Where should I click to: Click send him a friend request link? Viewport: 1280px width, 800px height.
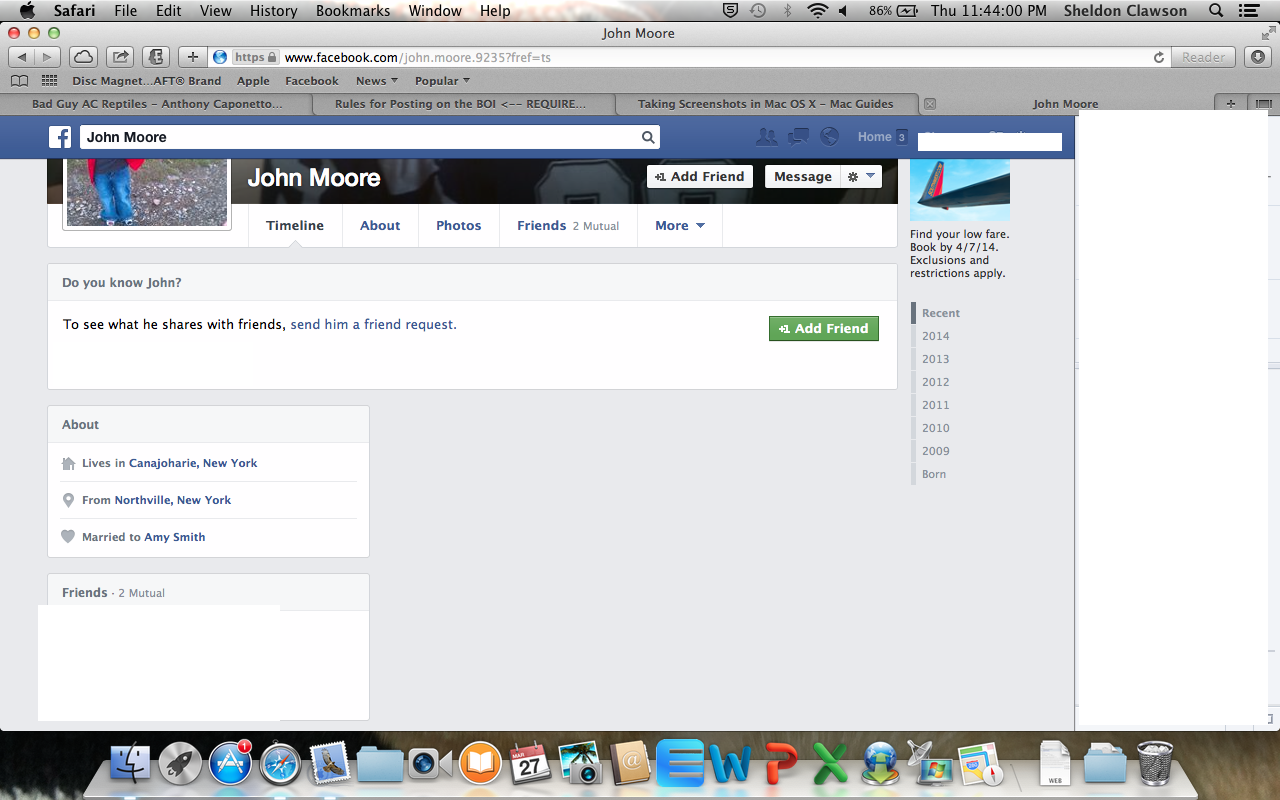373,325
